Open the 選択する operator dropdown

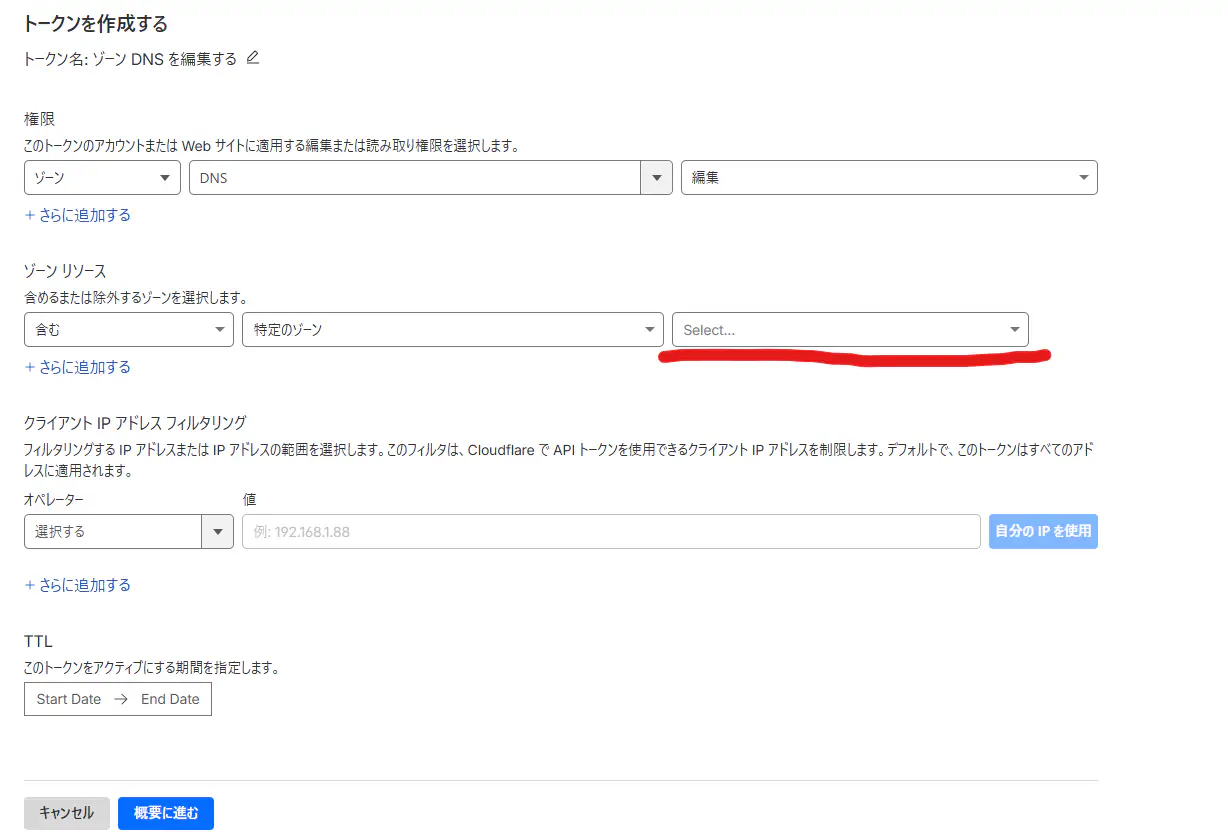[x=115, y=531]
